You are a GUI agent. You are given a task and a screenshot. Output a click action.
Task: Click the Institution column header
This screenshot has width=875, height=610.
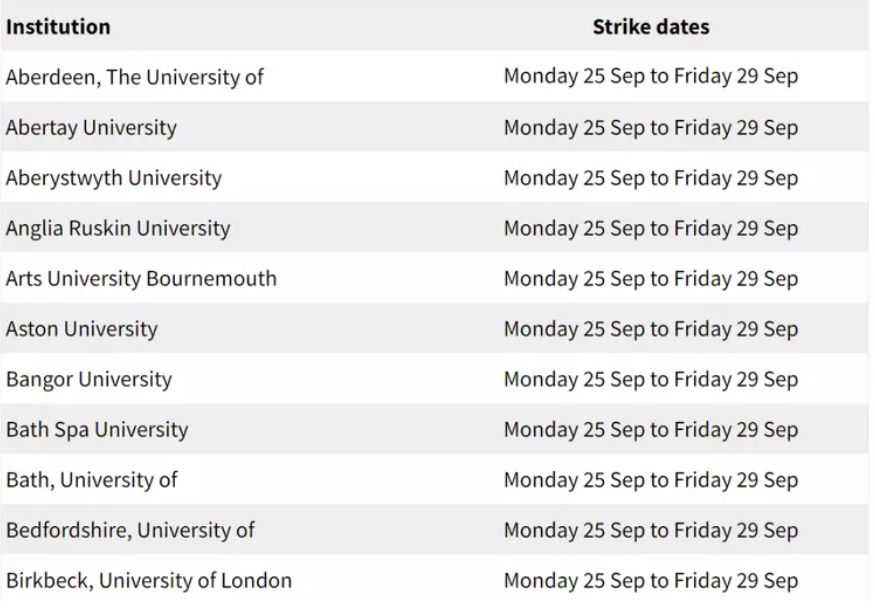(58, 27)
